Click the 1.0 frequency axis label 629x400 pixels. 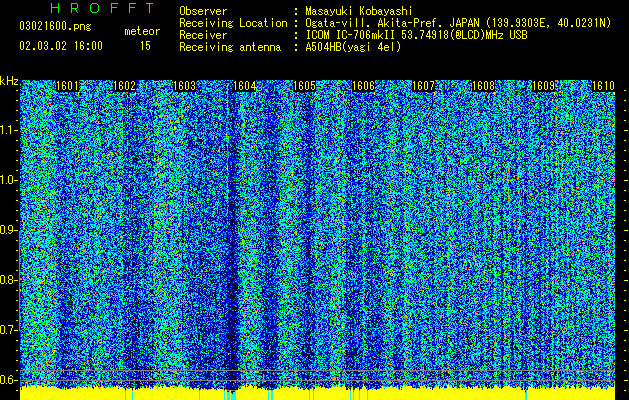click(9, 180)
